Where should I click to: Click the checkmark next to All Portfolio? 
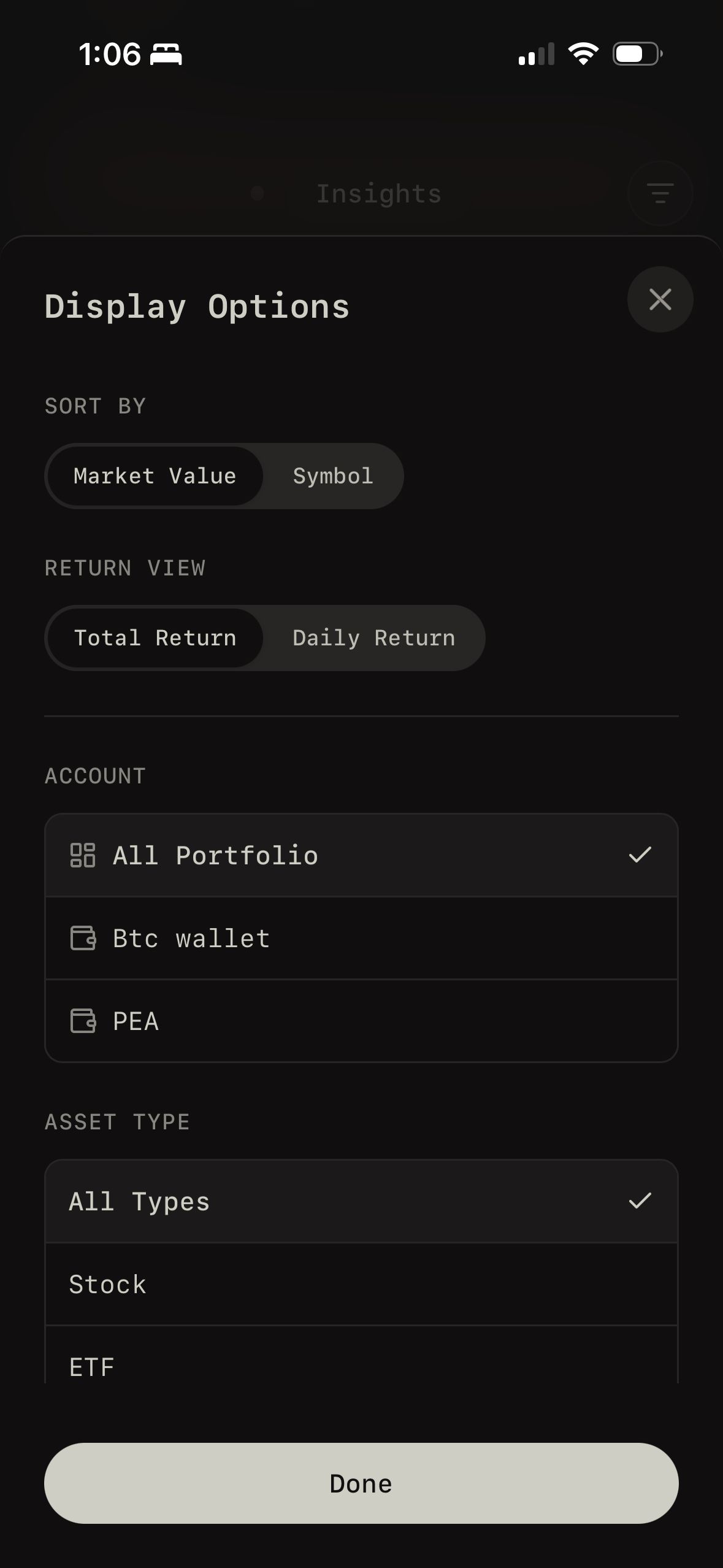(640, 855)
